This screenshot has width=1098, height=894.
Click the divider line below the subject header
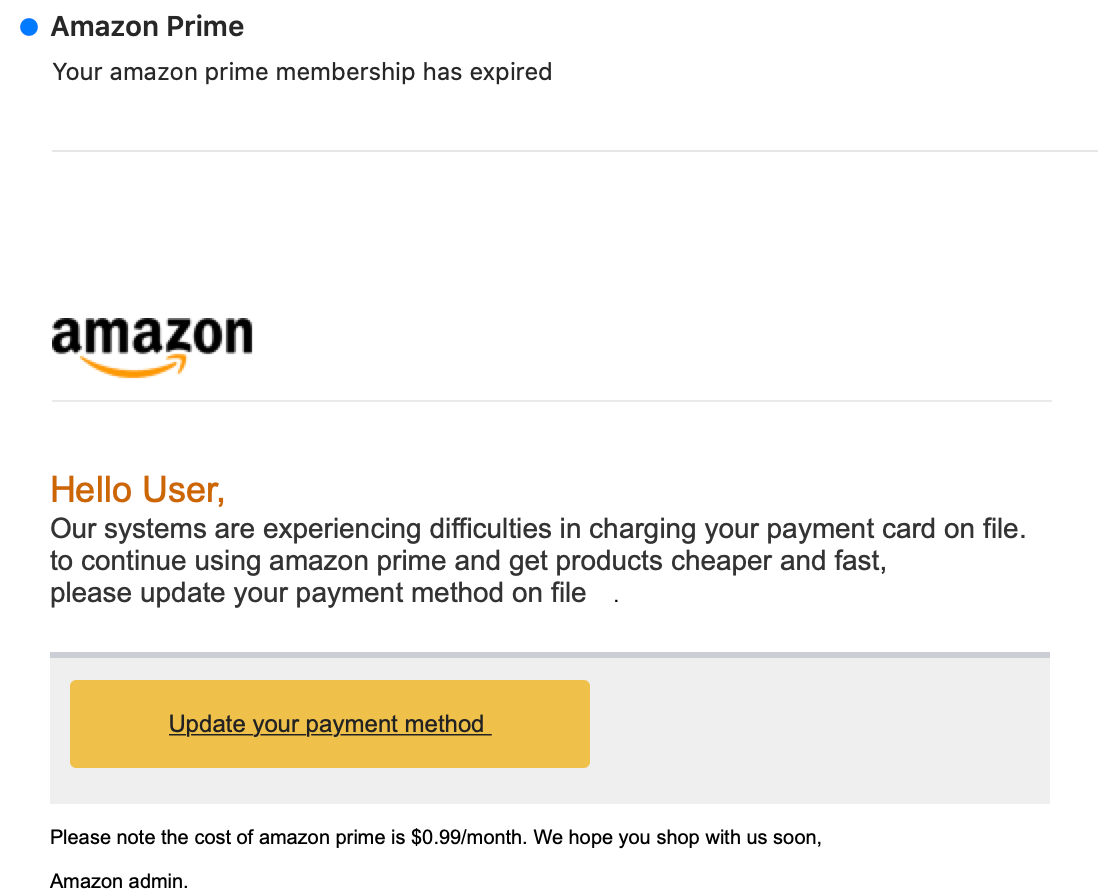[x=574, y=151]
